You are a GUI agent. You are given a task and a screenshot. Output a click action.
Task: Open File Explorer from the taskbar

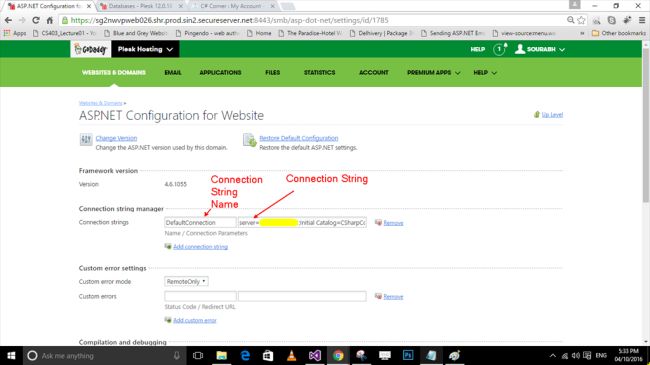pos(221,355)
